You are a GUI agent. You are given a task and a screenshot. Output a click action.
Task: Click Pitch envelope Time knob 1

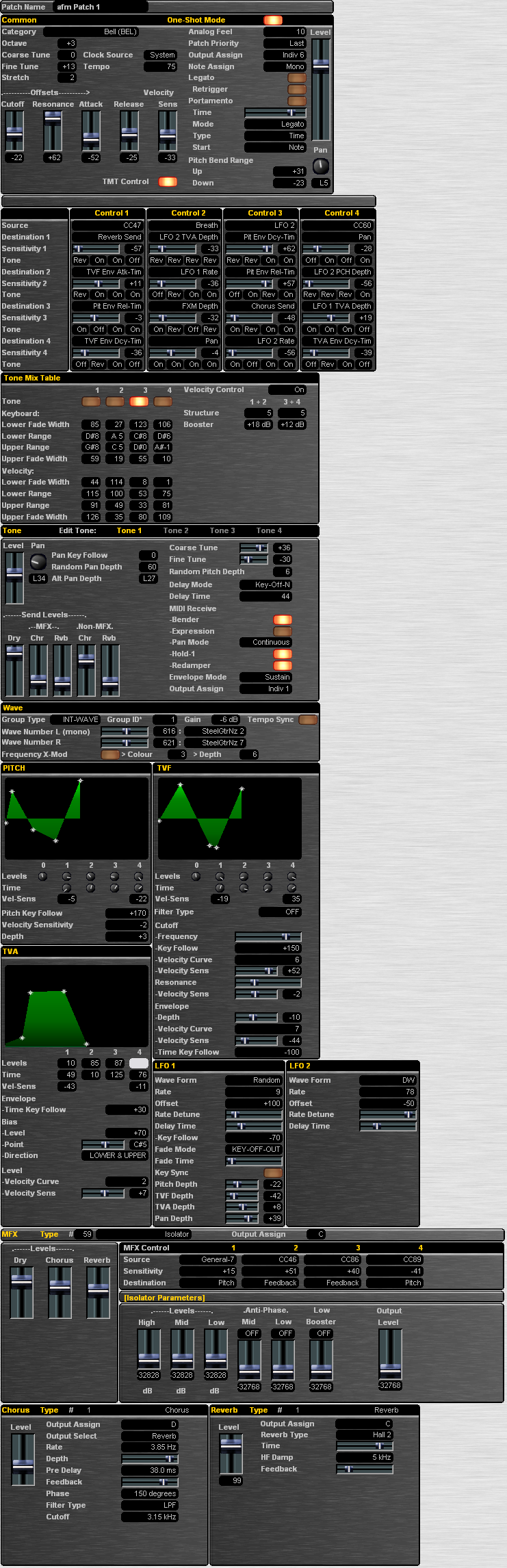point(67,888)
